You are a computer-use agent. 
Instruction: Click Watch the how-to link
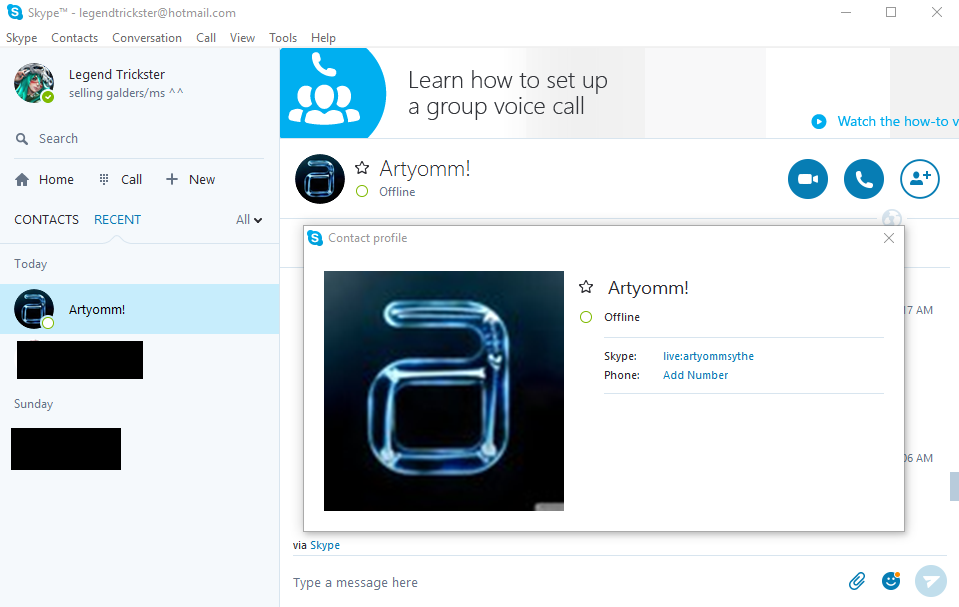pos(898,121)
